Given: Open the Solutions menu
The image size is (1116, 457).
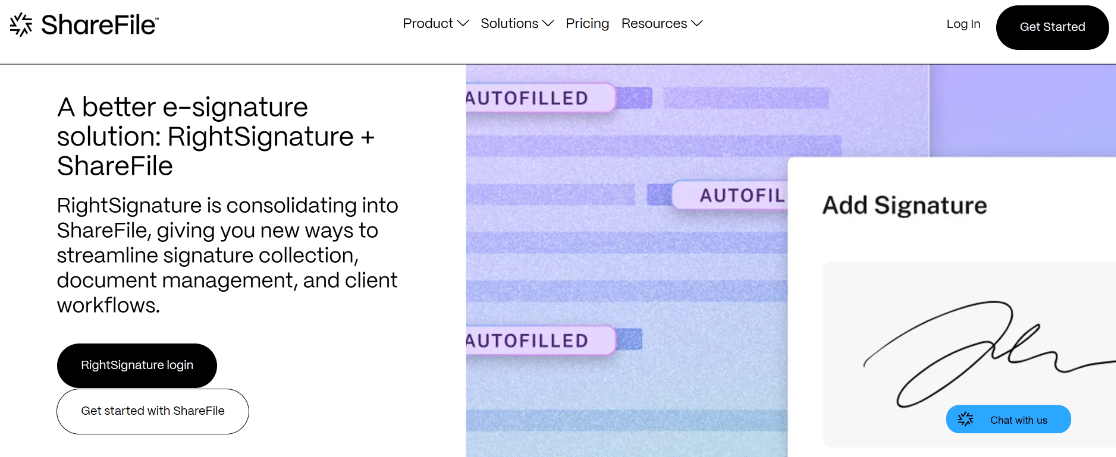Looking at the screenshot, I should coord(517,23).
